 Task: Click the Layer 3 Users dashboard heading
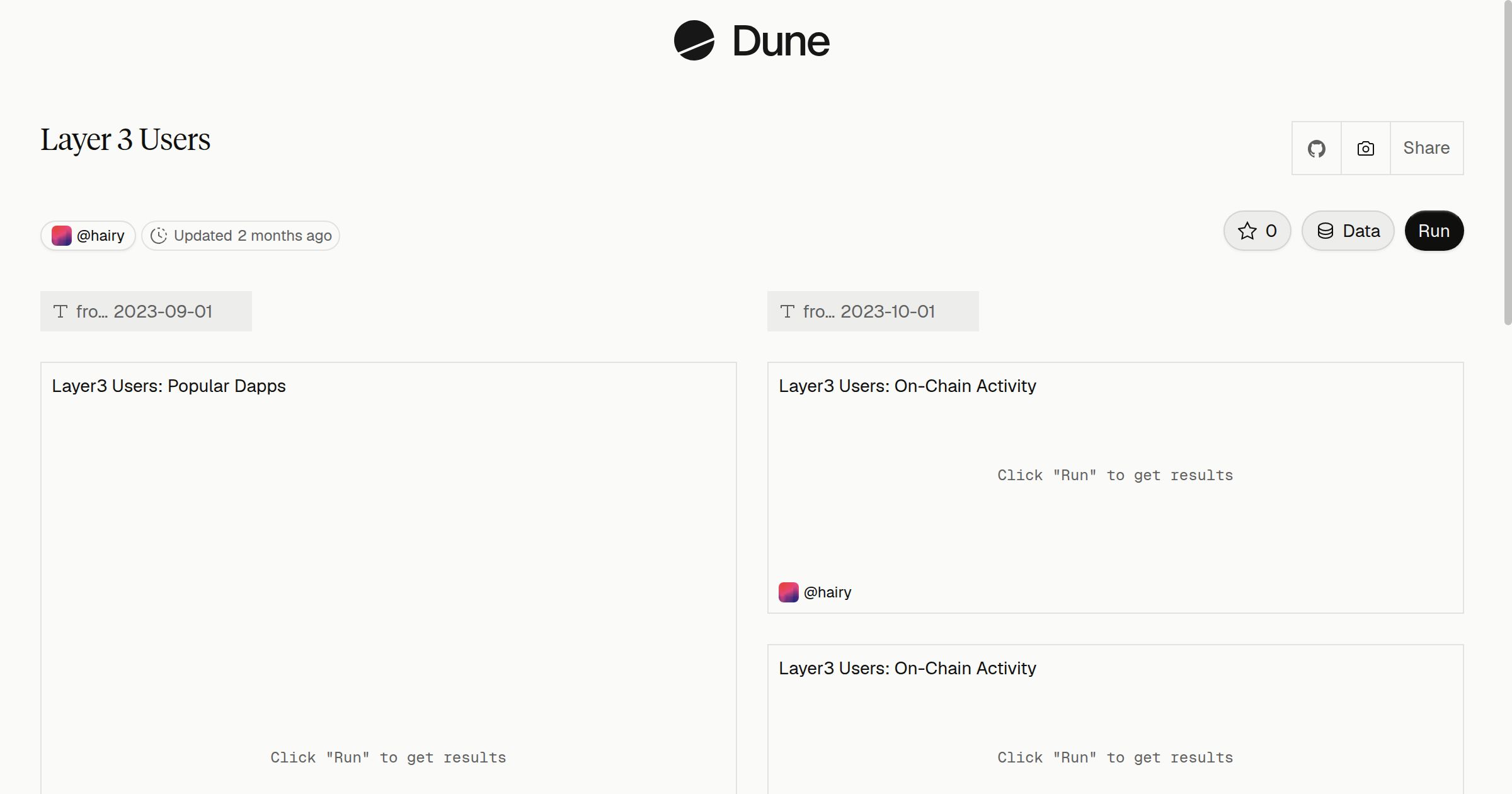125,139
